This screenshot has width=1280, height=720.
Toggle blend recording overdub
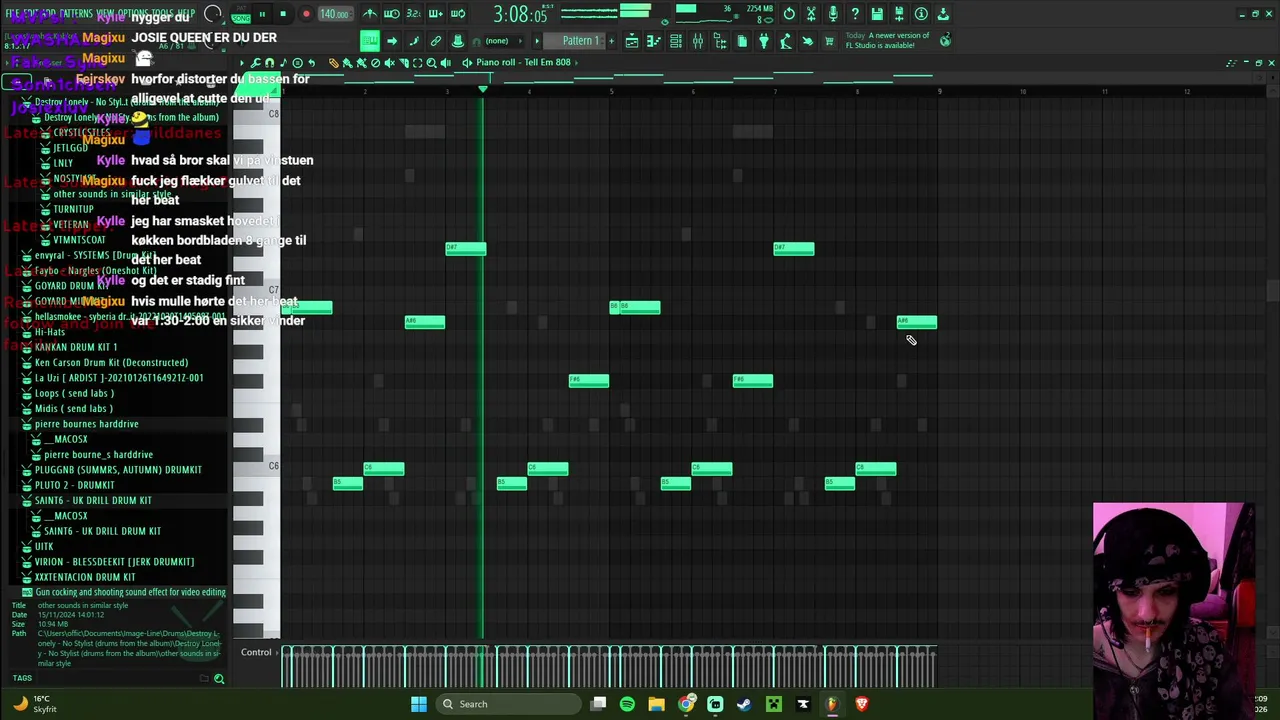(436, 14)
